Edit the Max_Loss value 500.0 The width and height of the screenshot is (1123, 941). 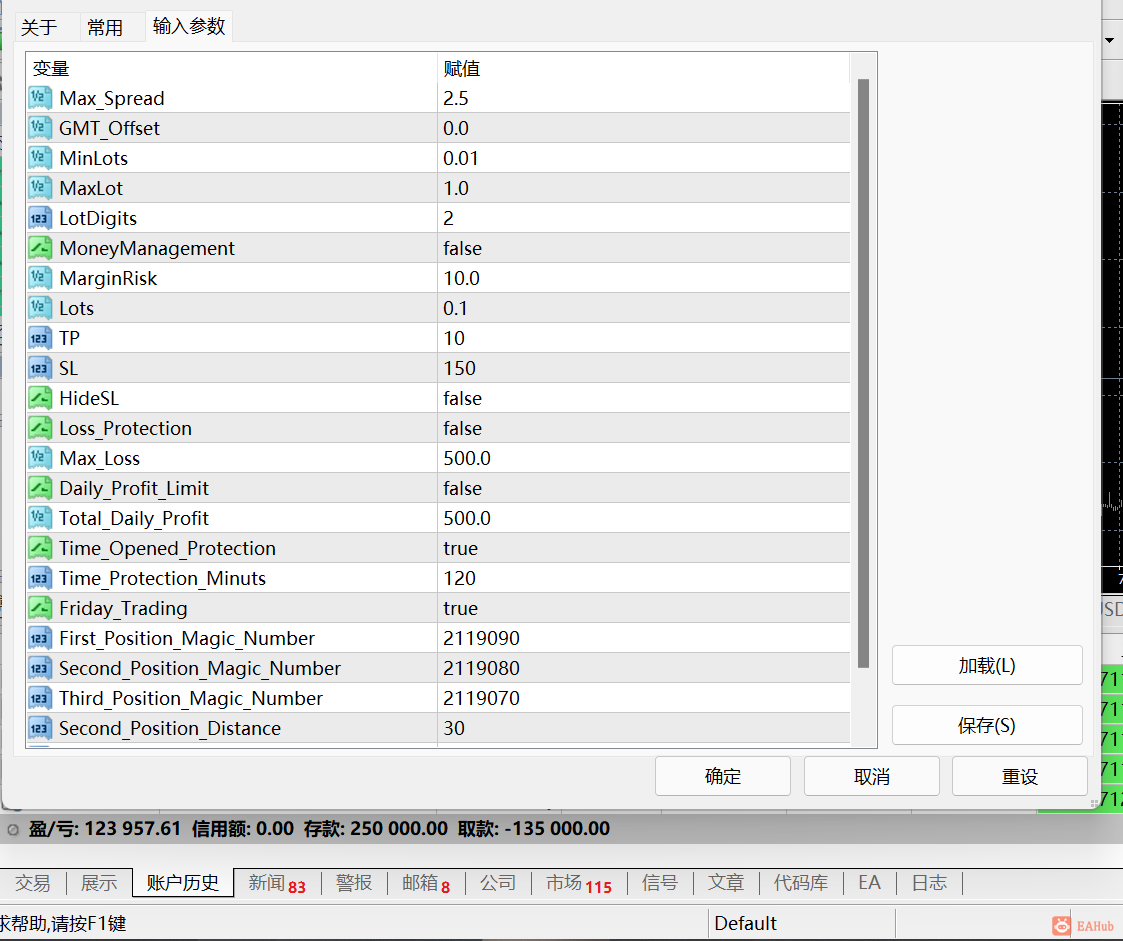644,458
